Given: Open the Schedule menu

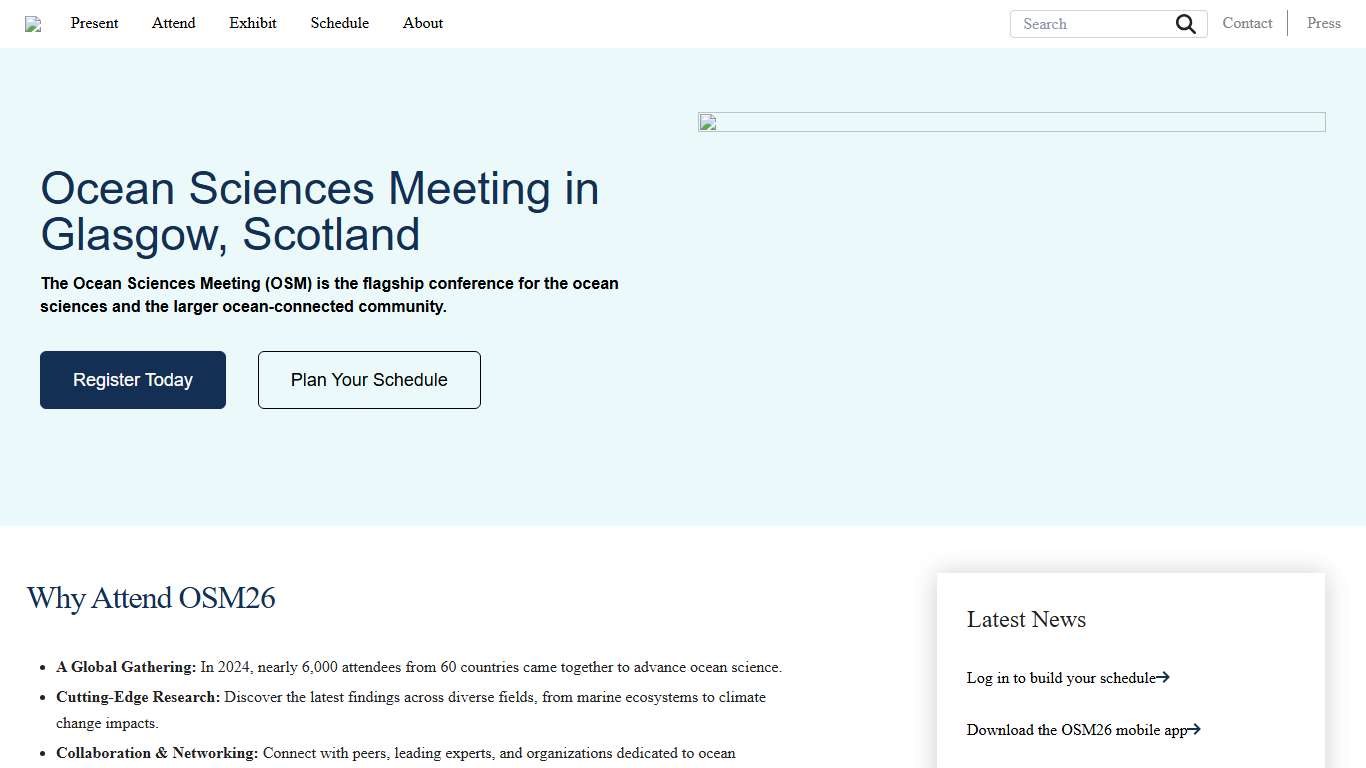Looking at the screenshot, I should pyautogui.click(x=339, y=23).
